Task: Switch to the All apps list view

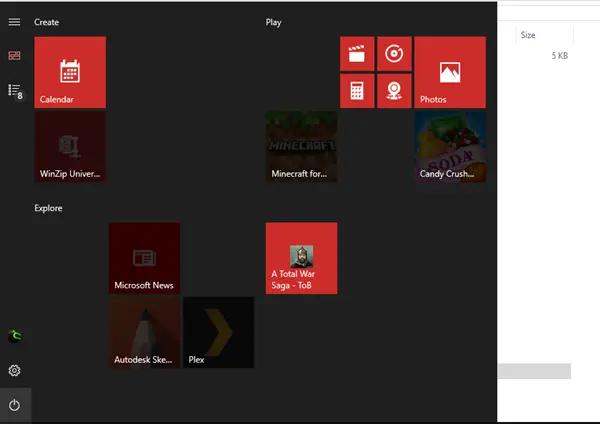Action: 15,91
